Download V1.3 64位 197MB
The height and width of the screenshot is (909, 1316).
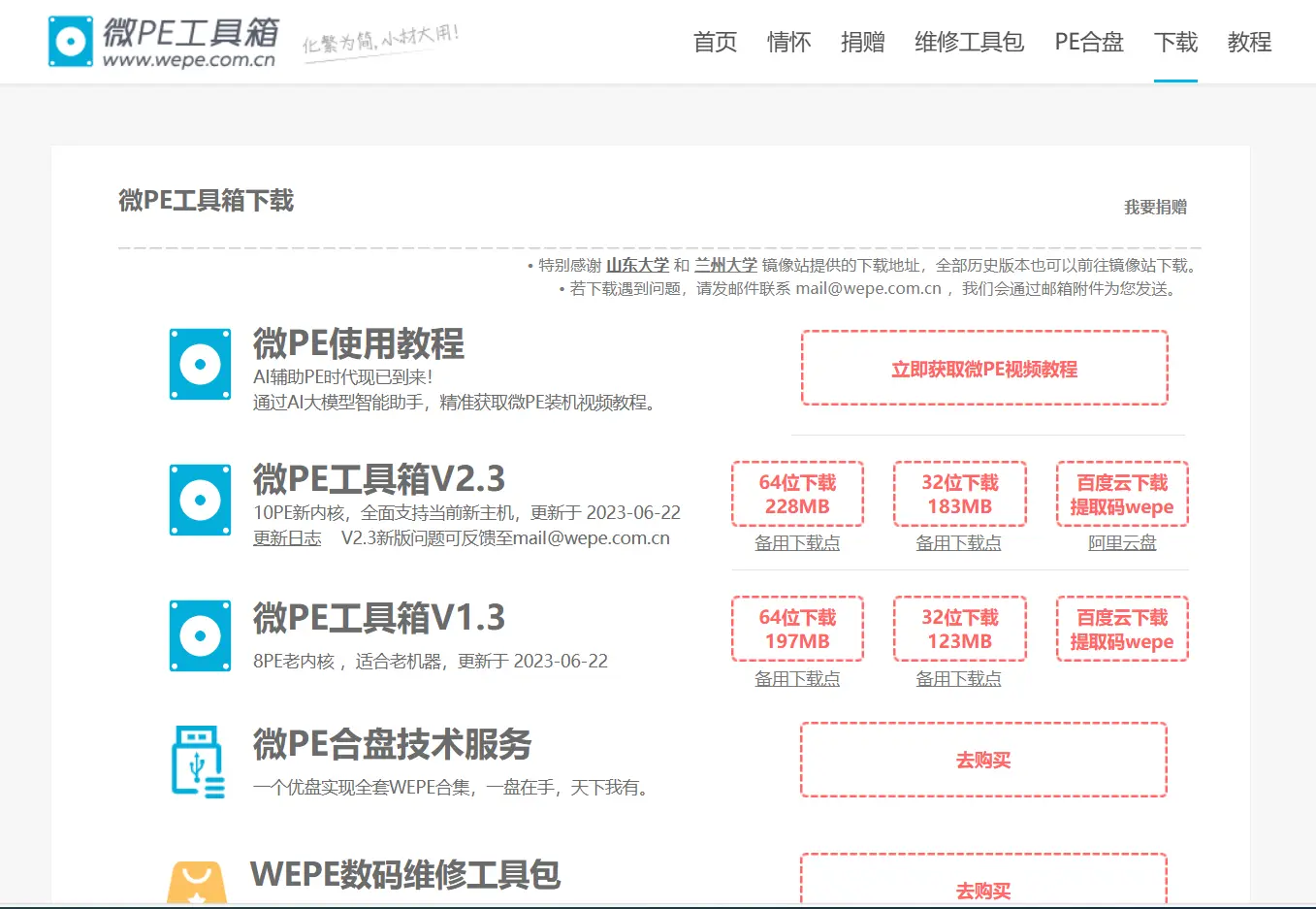(797, 630)
